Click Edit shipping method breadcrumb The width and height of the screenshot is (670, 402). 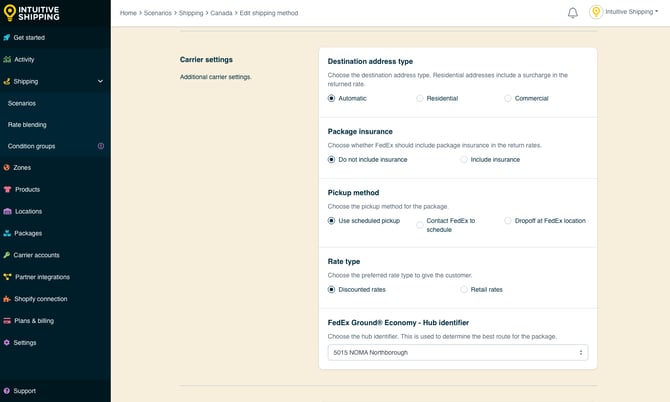point(269,13)
